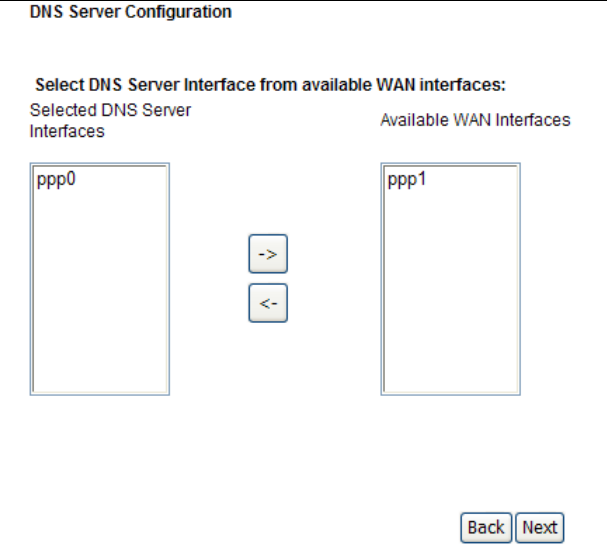Select ppp0 in Selected DNS Server Interfaces
The width and height of the screenshot is (607, 552).
(50, 182)
